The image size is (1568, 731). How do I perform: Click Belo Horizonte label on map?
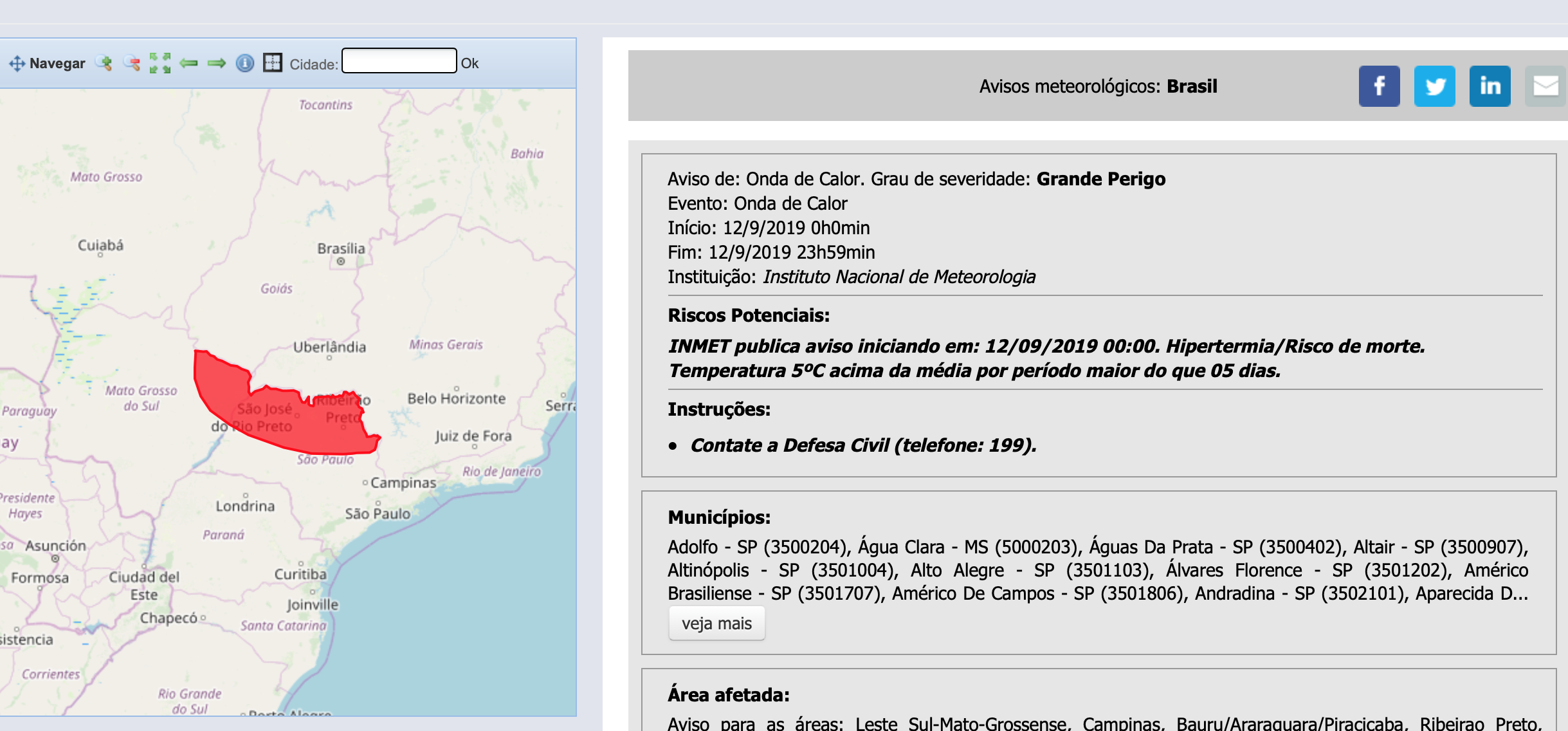[x=457, y=398]
